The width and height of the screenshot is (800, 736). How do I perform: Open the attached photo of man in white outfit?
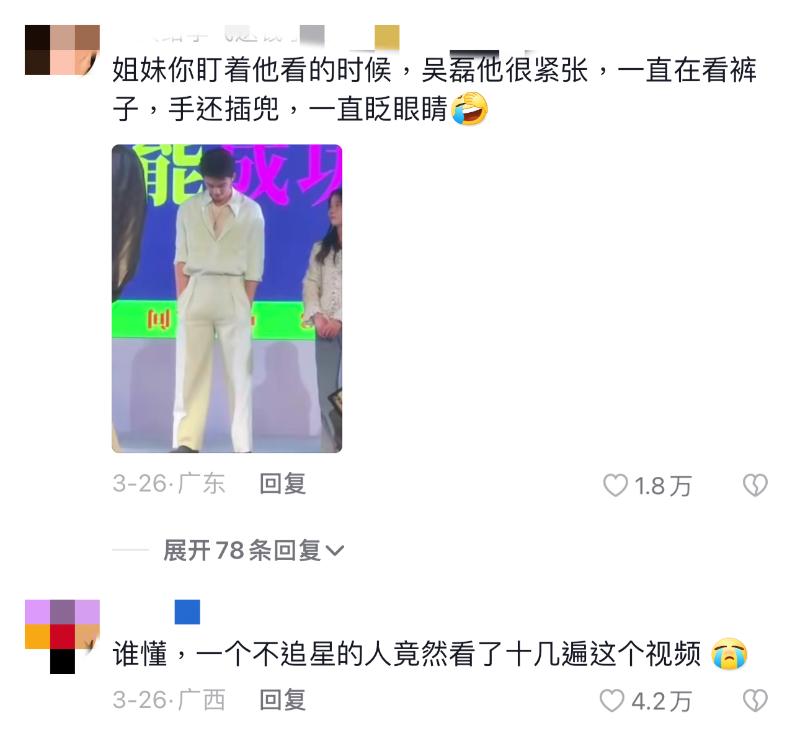click(x=227, y=298)
